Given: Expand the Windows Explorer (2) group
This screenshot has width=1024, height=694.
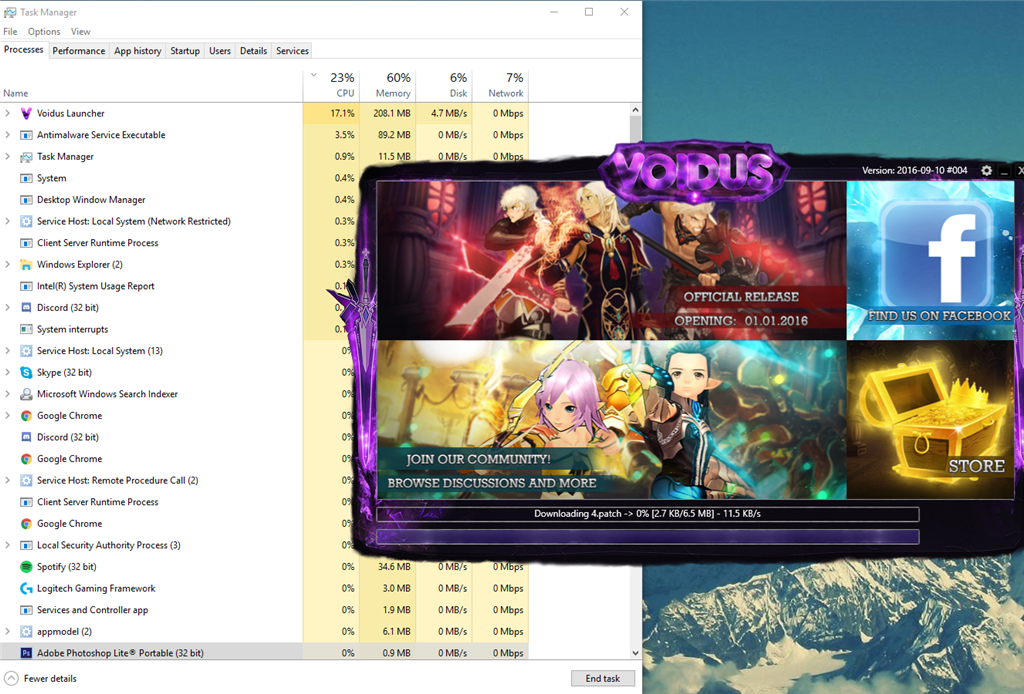Looking at the screenshot, I should 7,264.
